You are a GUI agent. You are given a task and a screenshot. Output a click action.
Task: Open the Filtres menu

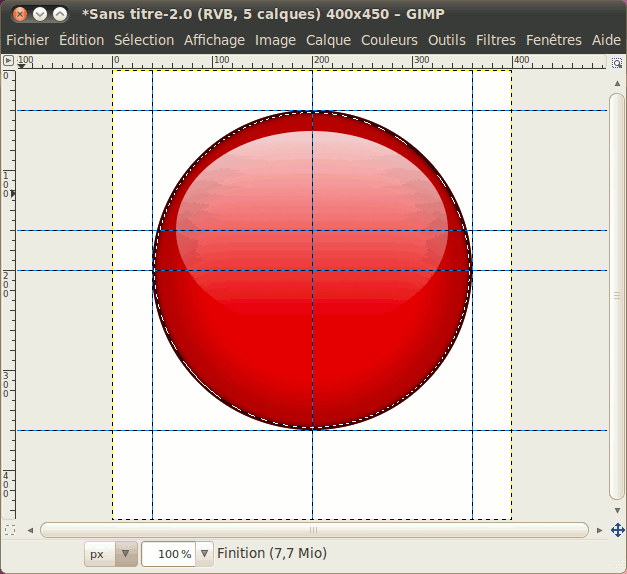[x=496, y=40]
